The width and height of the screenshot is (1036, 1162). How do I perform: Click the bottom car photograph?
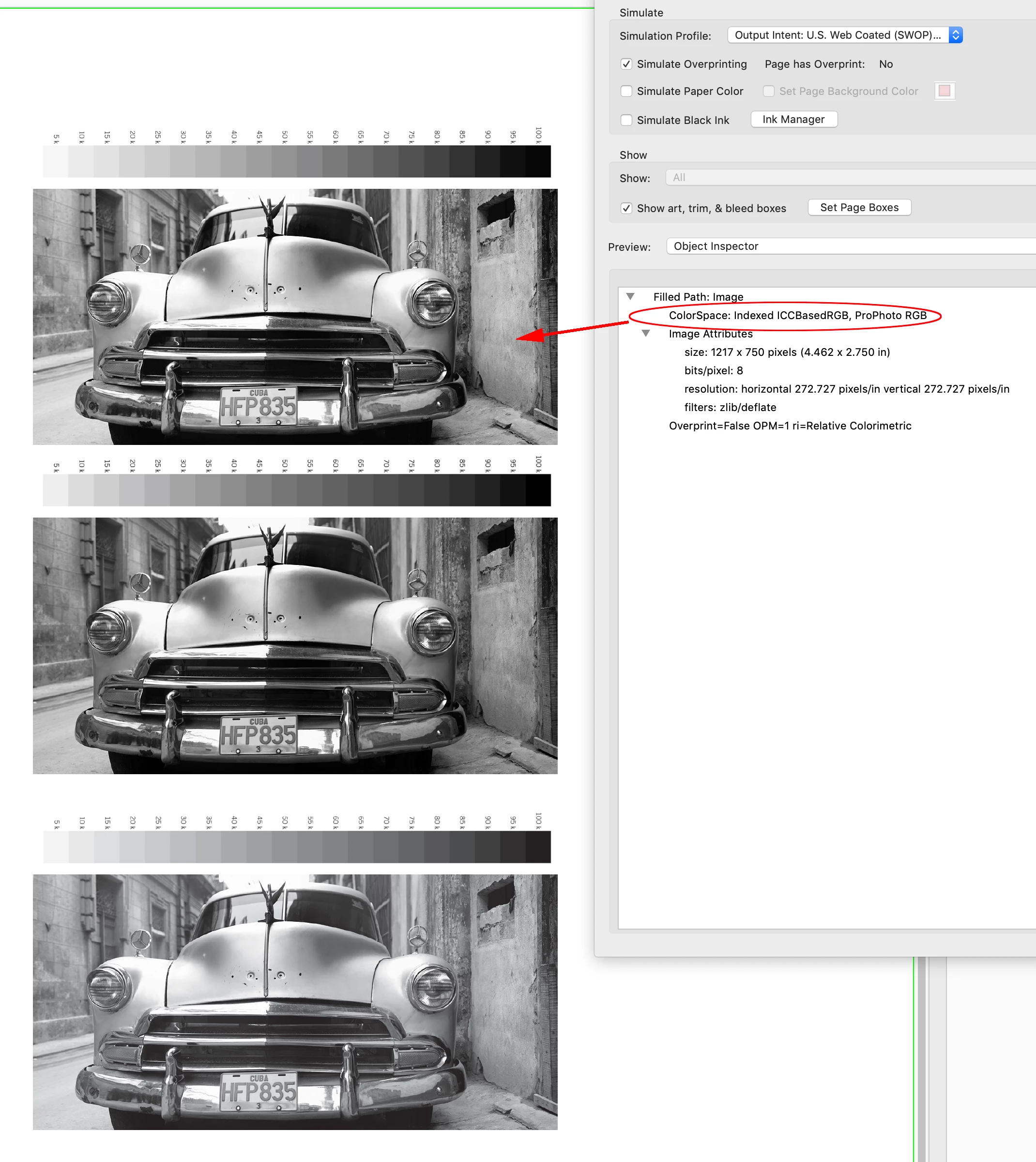(295, 1002)
